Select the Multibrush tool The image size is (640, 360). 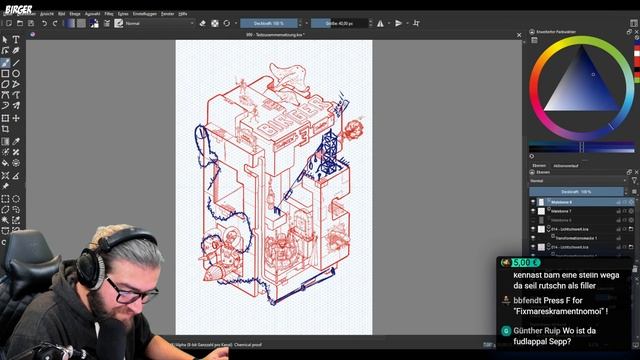pyautogui.click(x=16, y=105)
